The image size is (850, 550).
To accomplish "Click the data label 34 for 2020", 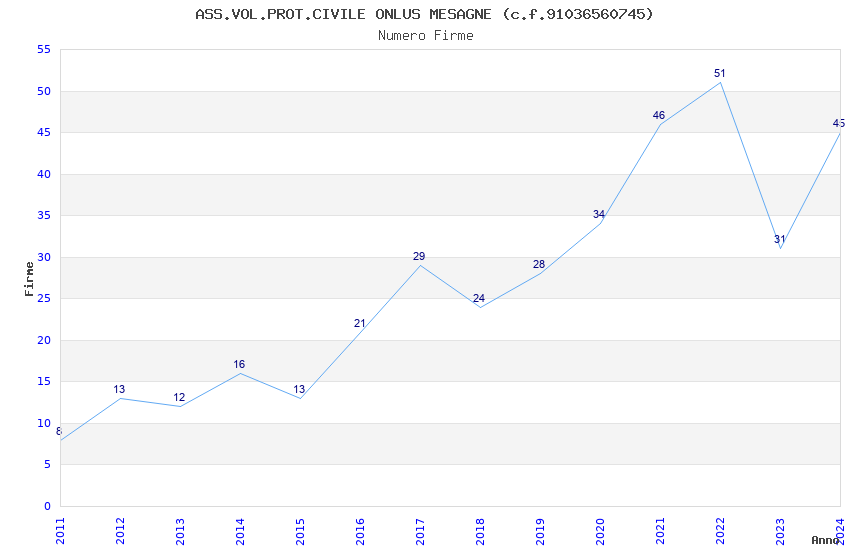I will pyautogui.click(x=599, y=215).
